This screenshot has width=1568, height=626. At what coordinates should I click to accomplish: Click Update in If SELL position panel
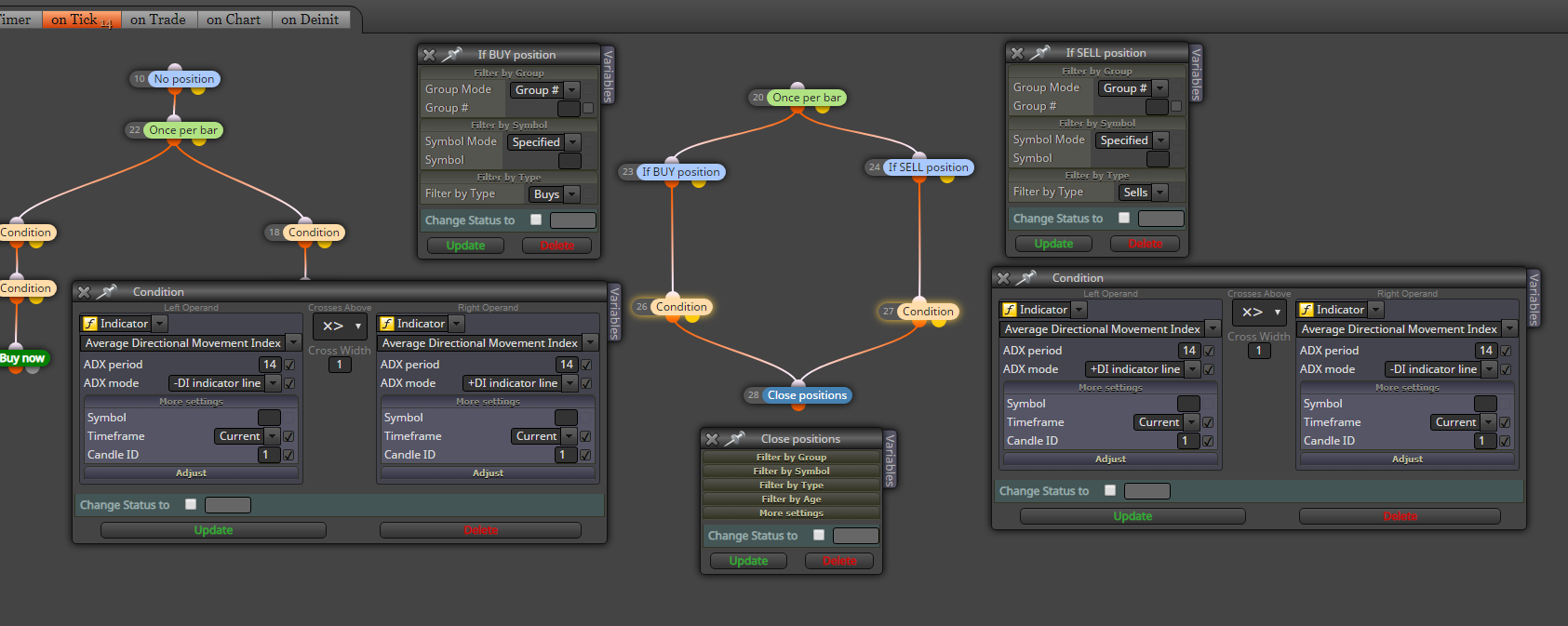(x=1053, y=244)
